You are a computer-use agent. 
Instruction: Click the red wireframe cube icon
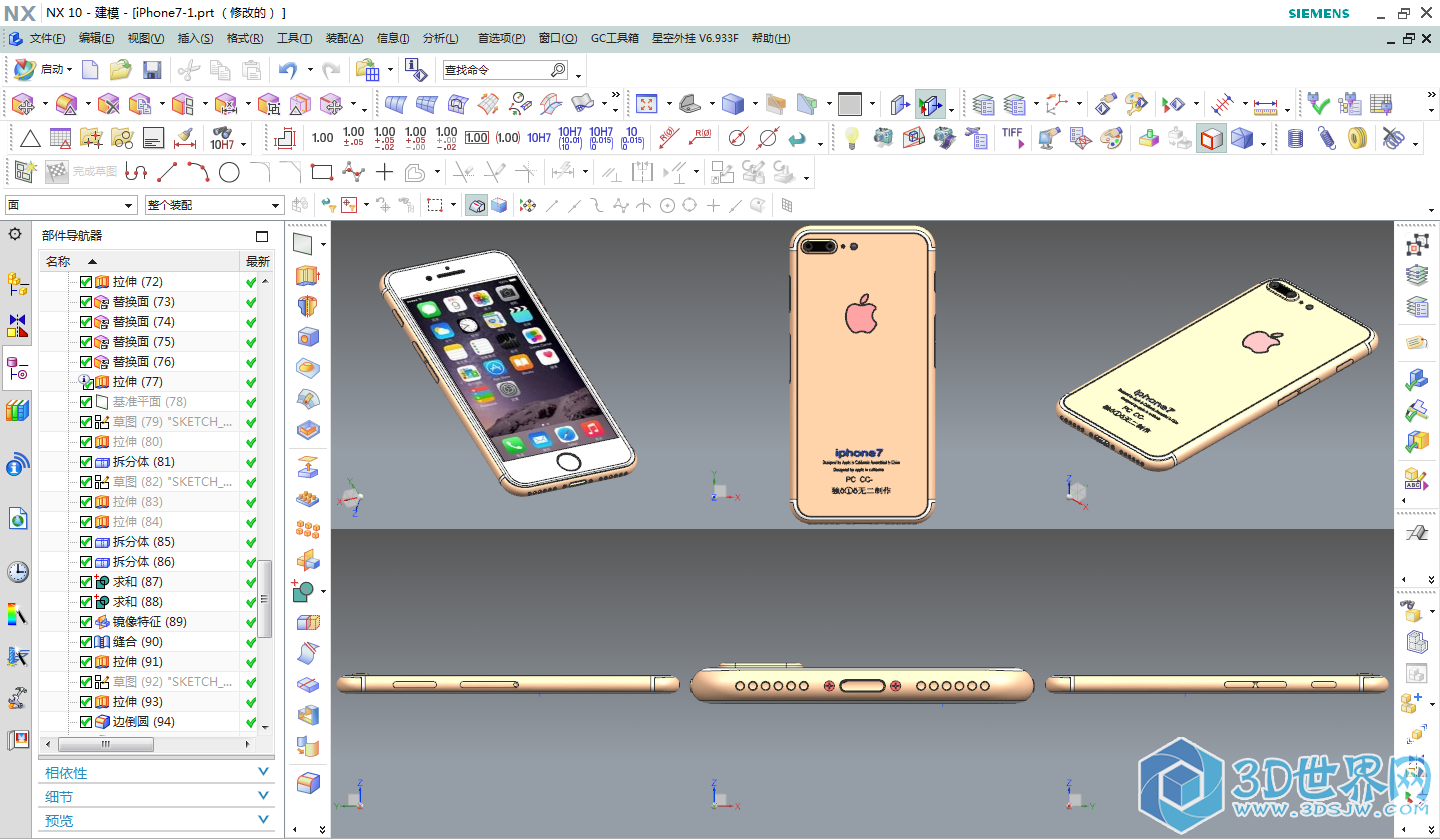[1211, 138]
